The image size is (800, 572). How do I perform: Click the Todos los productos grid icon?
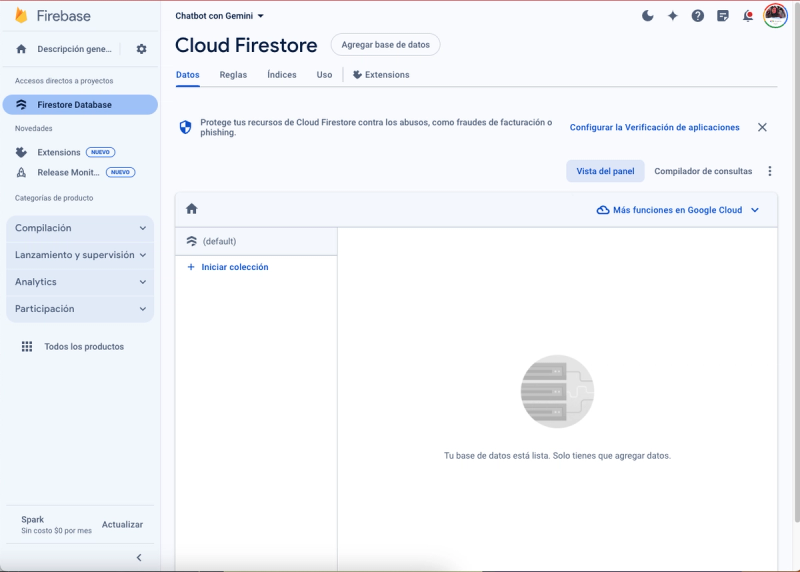tap(27, 346)
